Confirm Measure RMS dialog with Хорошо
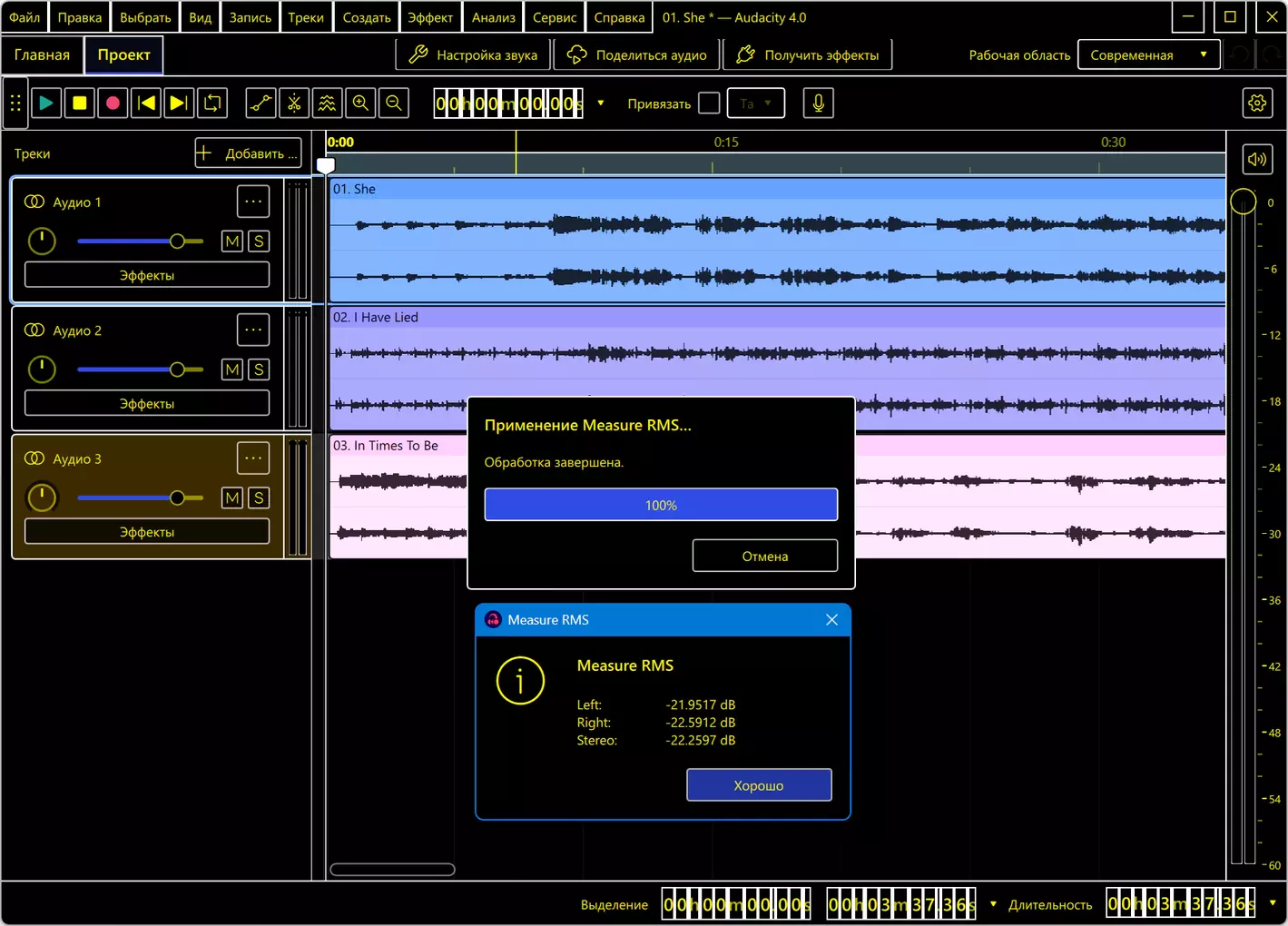The image size is (1288, 926). (x=759, y=785)
